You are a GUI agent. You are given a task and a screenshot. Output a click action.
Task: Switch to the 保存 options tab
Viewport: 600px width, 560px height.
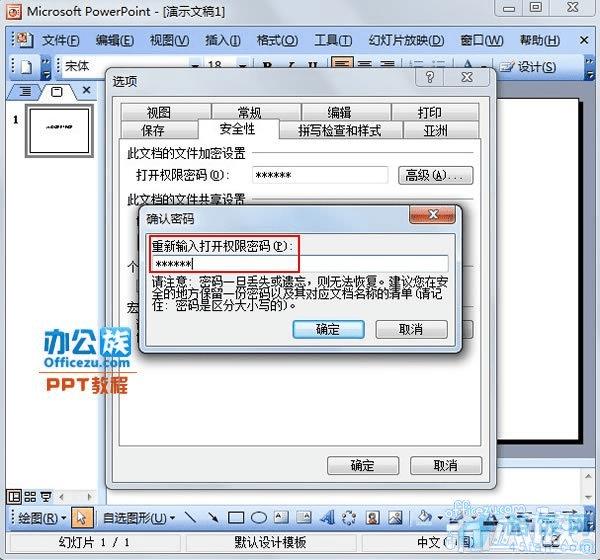(x=159, y=130)
